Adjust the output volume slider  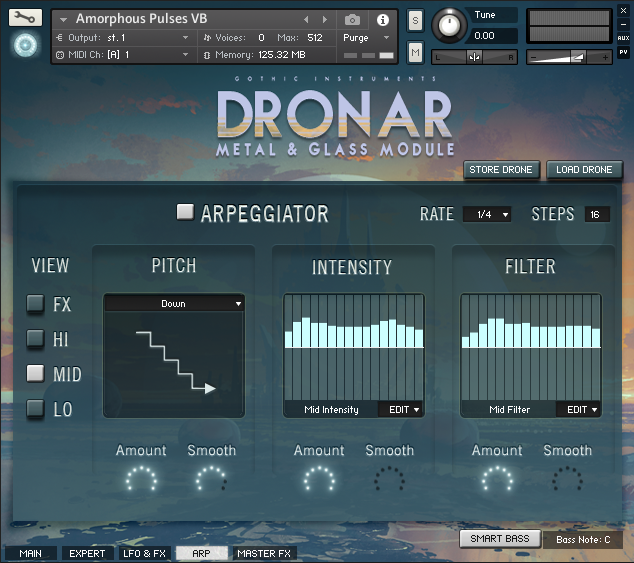(x=569, y=57)
